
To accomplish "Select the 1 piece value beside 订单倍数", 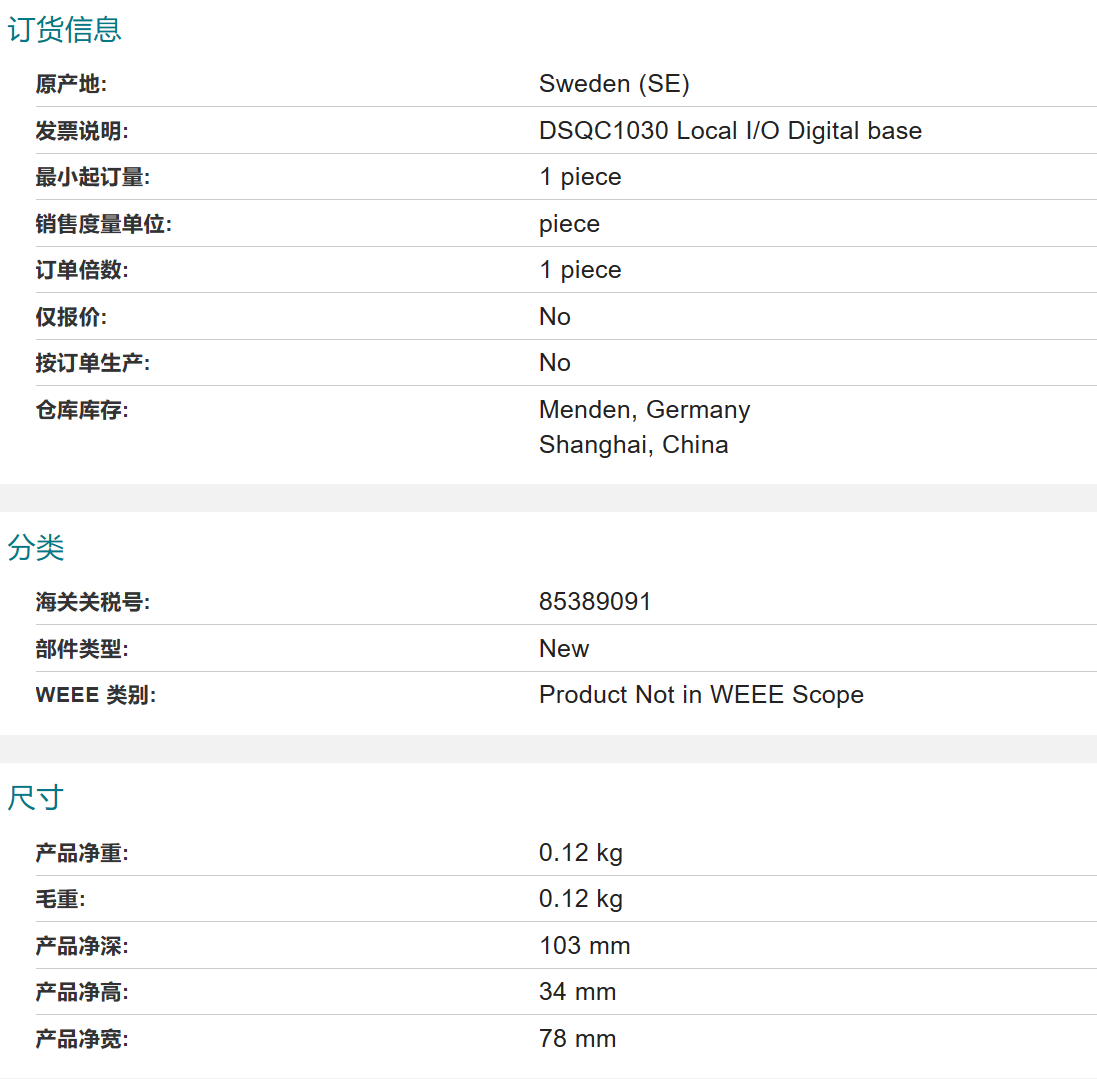I will pyautogui.click(x=580, y=270).
